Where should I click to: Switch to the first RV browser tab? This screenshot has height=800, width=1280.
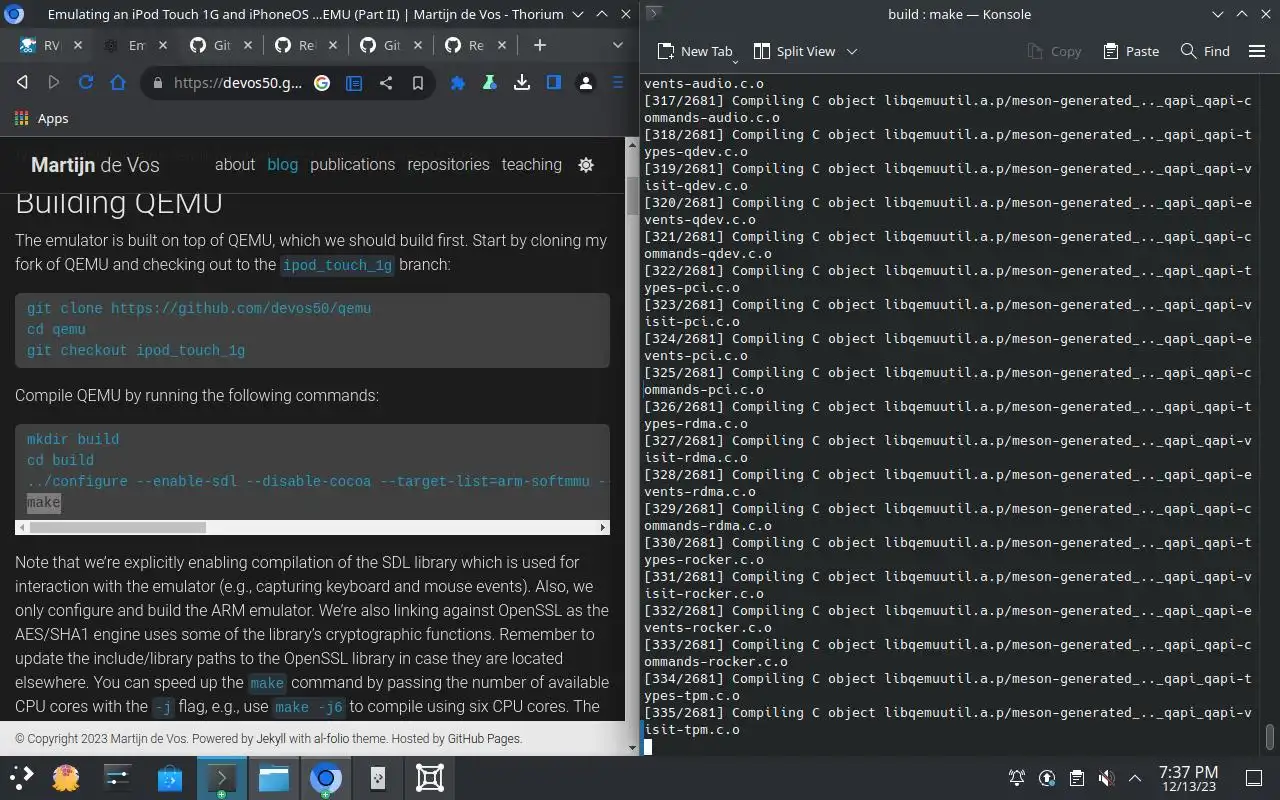tap(40, 45)
